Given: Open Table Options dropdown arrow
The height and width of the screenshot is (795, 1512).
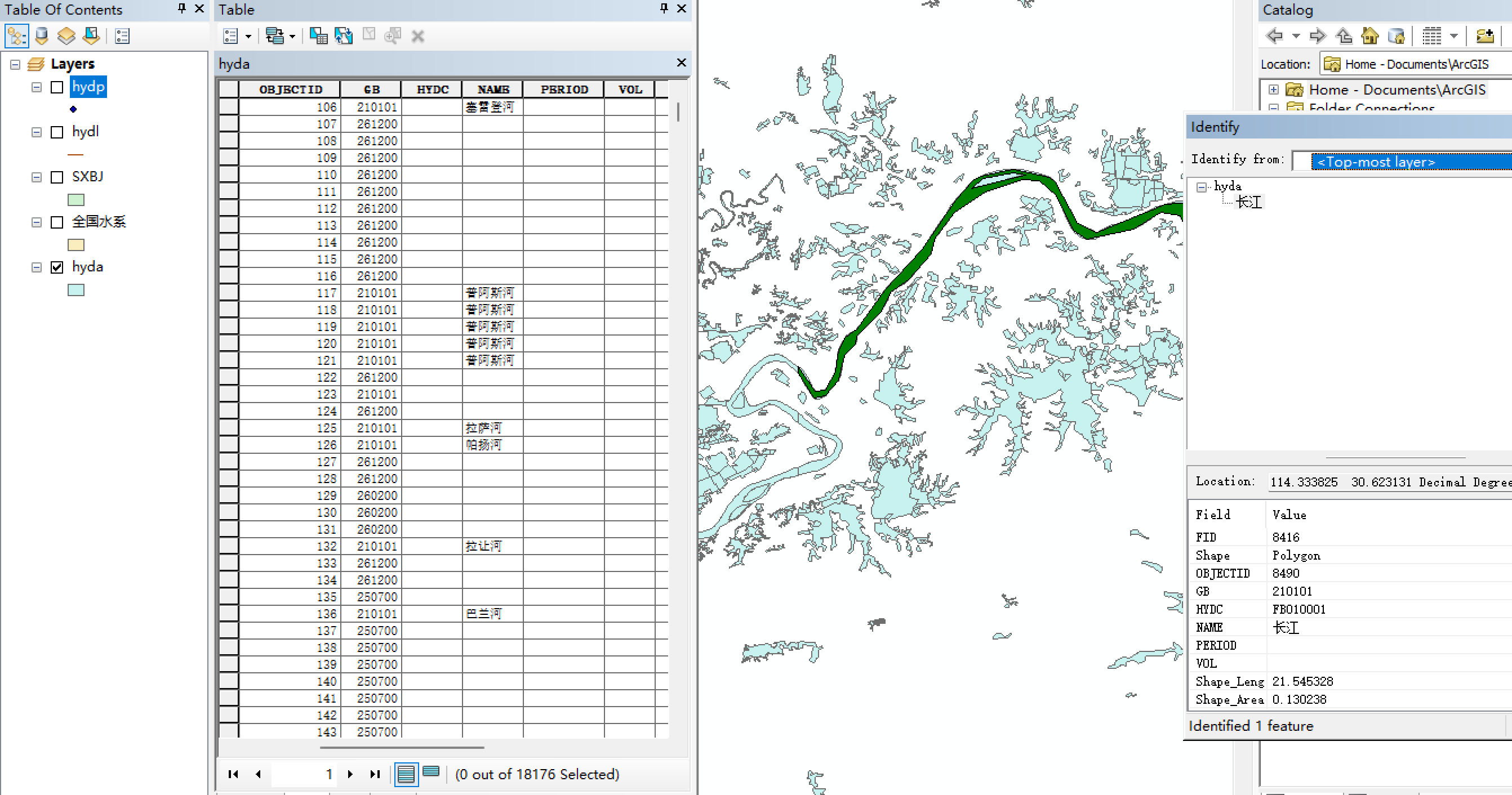Looking at the screenshot, I should tap(248, 37).
